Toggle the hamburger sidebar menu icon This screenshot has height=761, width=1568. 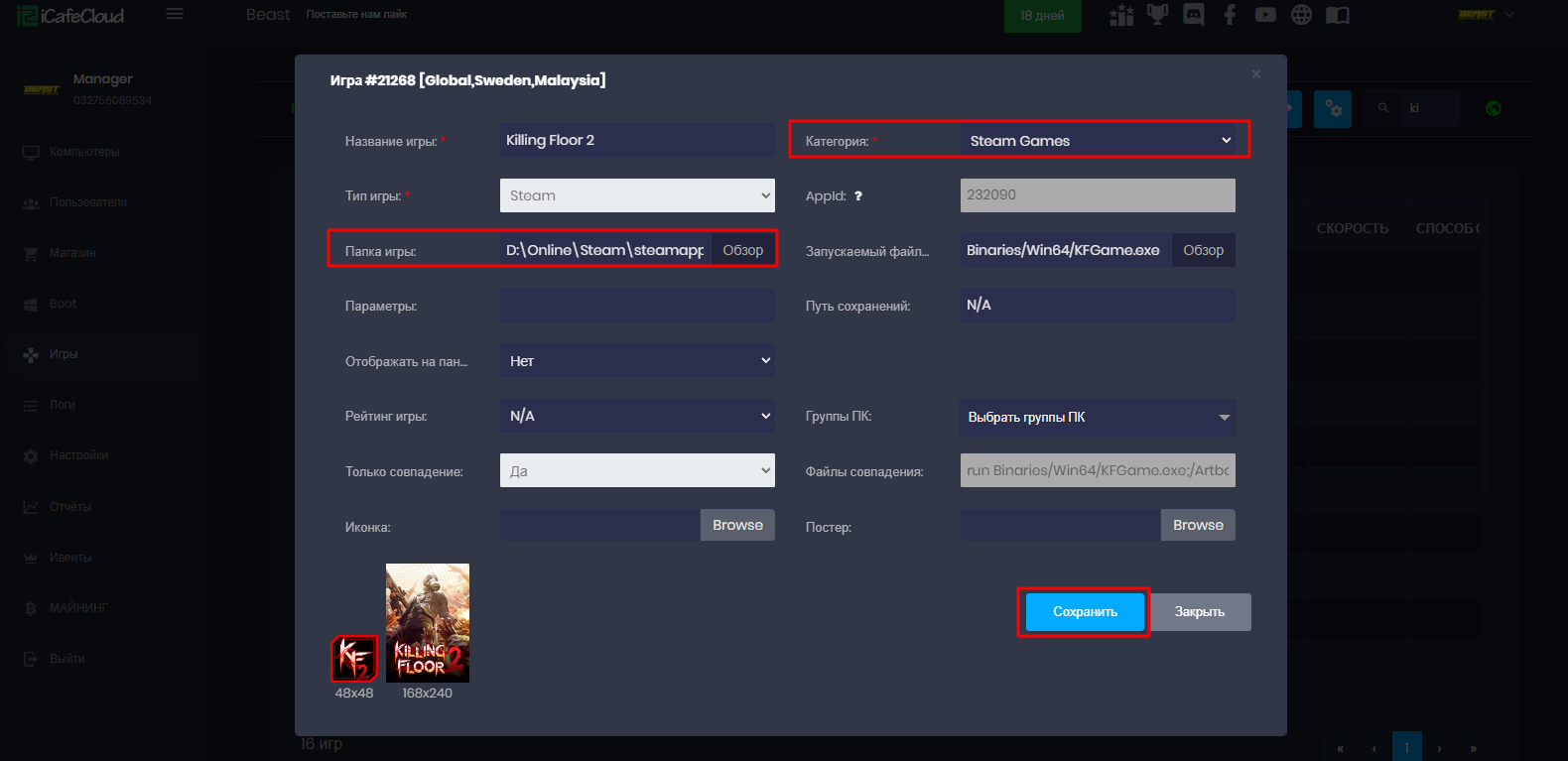(x=175, y=14)
